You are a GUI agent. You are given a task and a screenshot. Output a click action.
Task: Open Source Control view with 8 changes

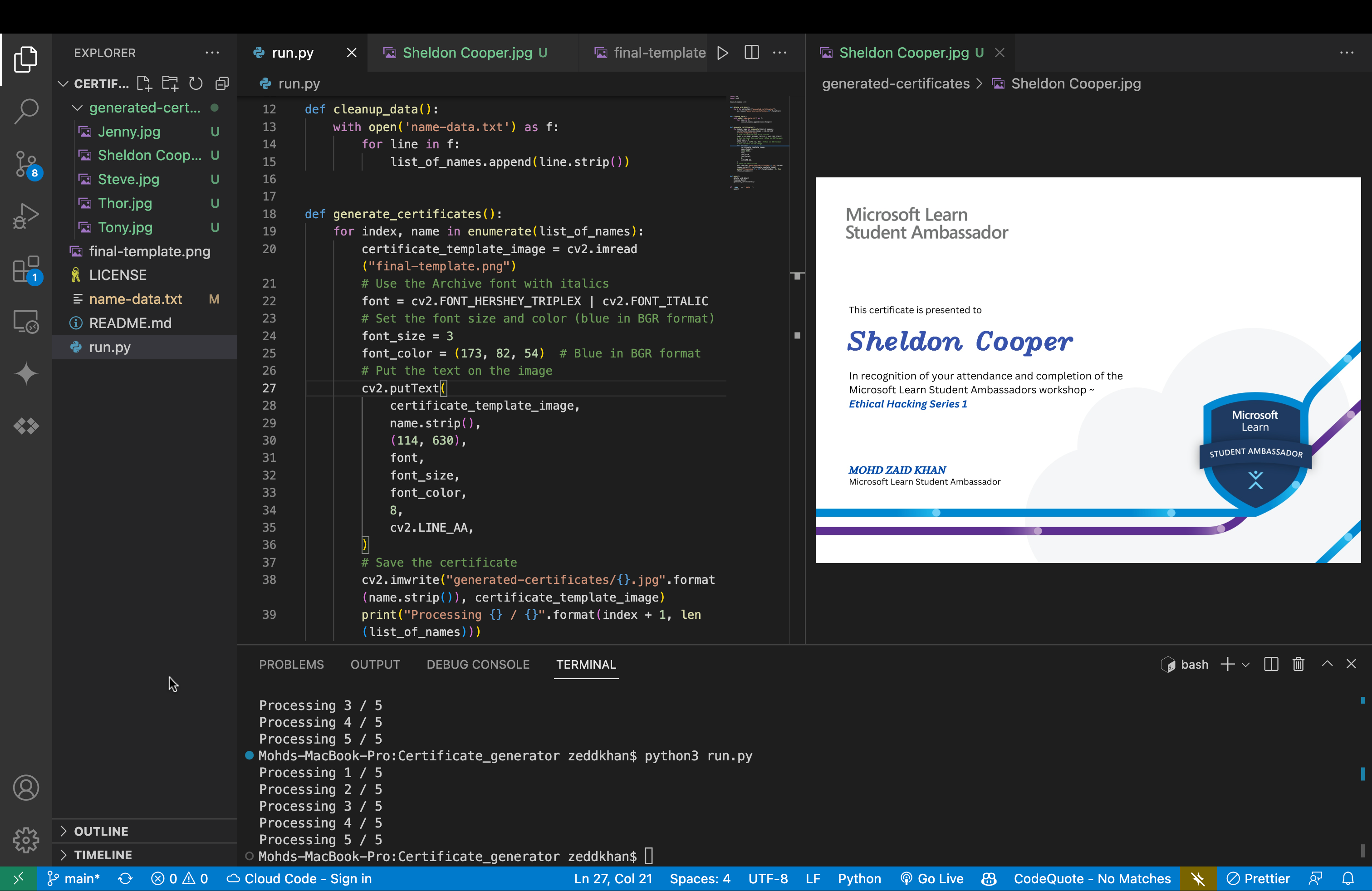coord(26,164)
